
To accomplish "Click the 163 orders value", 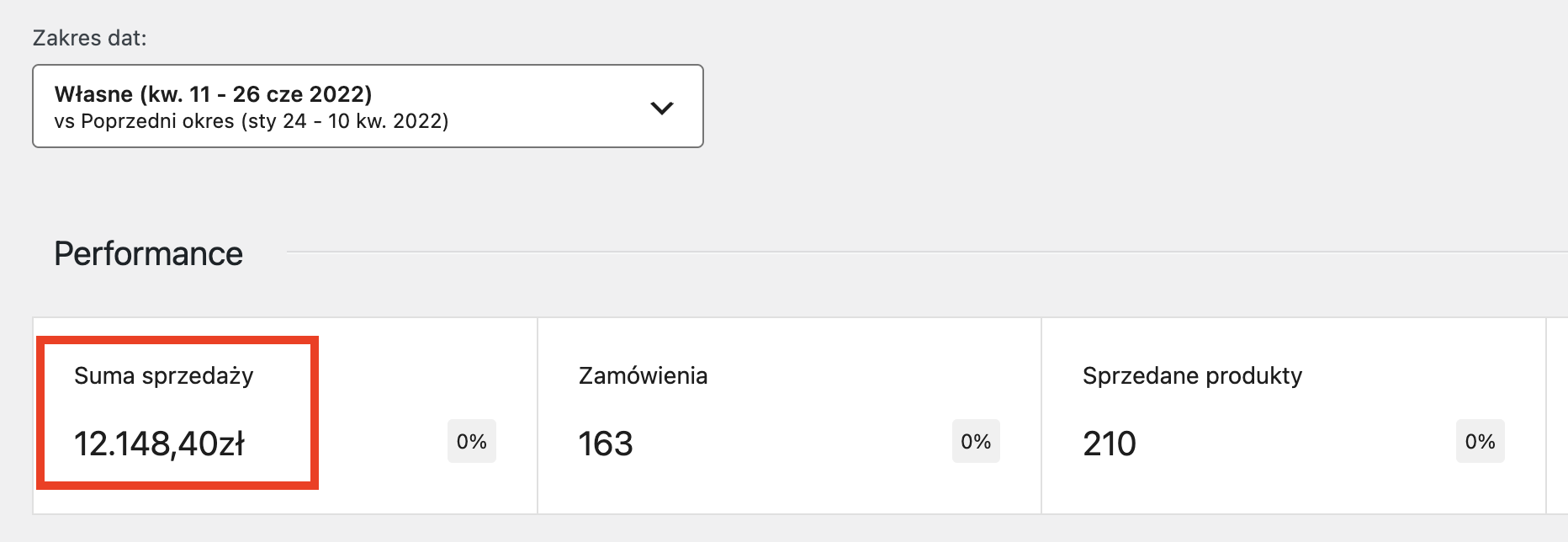I will pos(606,444).
